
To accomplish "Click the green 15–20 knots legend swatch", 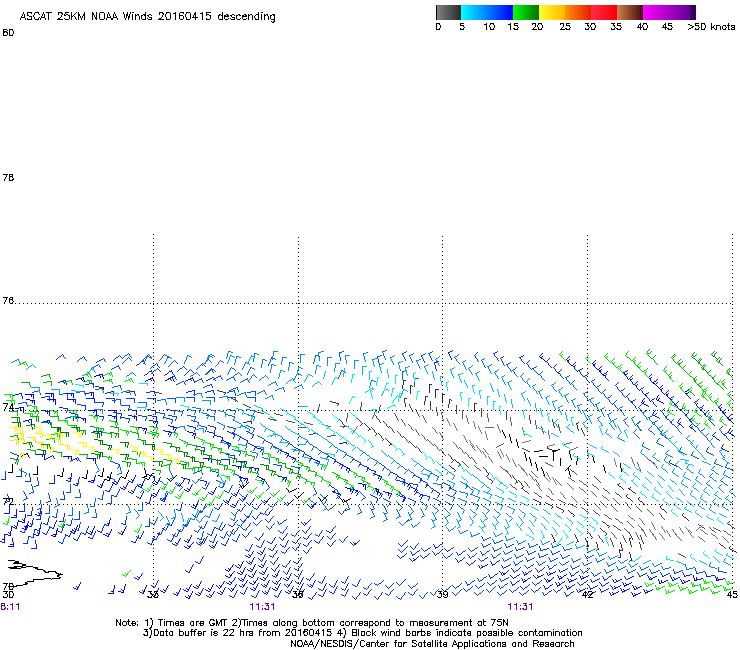I will 526,12.
